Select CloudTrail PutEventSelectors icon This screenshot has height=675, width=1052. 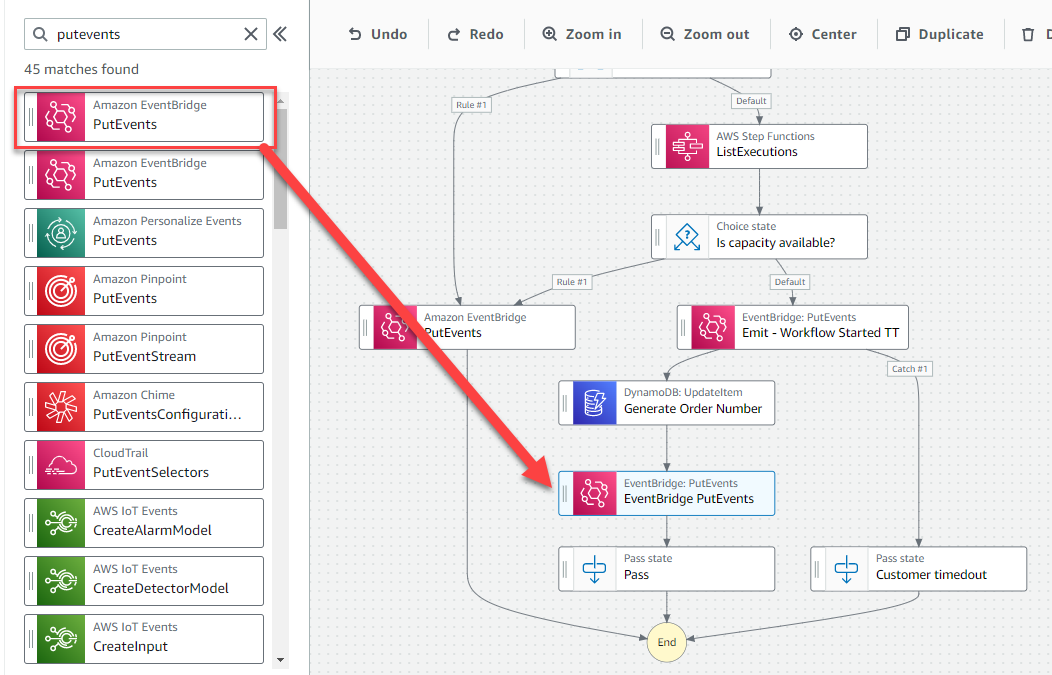[x=61, y=465]
